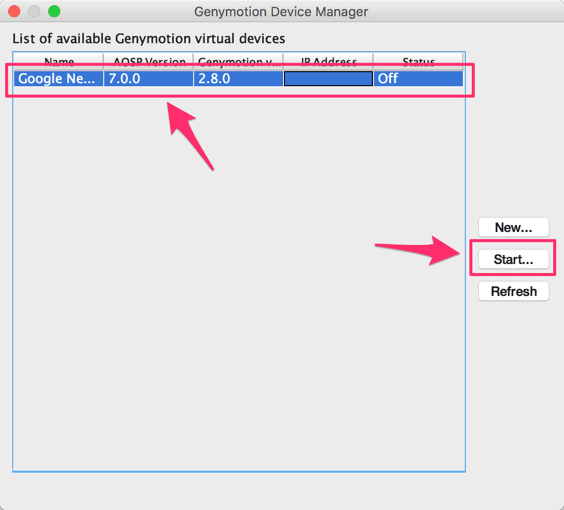Image resolution: width=564 pixels, height=510 pixels.
Task: Click the 'List of available Genymotion virtual devices' label
Action: 149,38
